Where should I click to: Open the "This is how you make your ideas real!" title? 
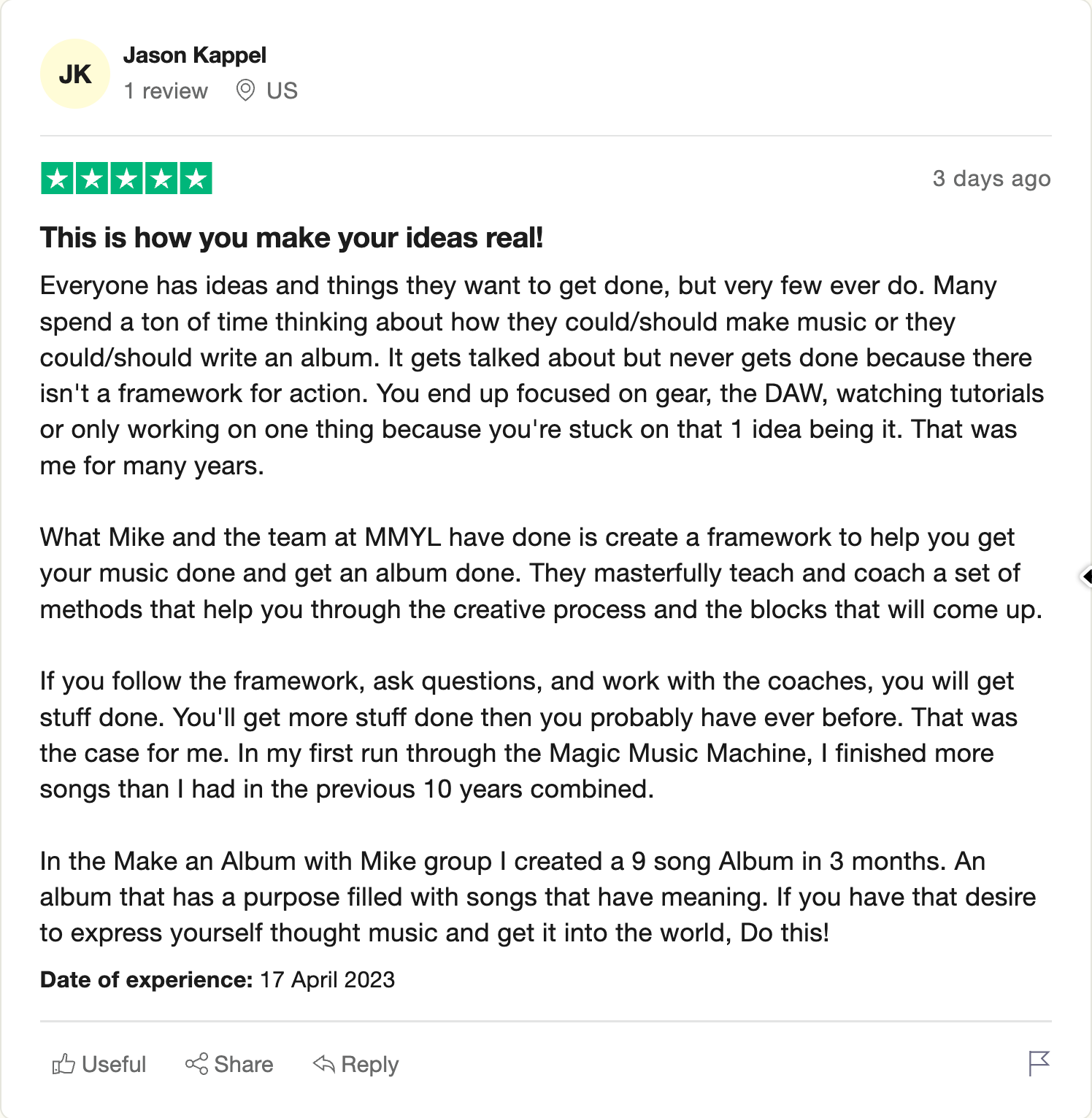click(x=291, y=239)
